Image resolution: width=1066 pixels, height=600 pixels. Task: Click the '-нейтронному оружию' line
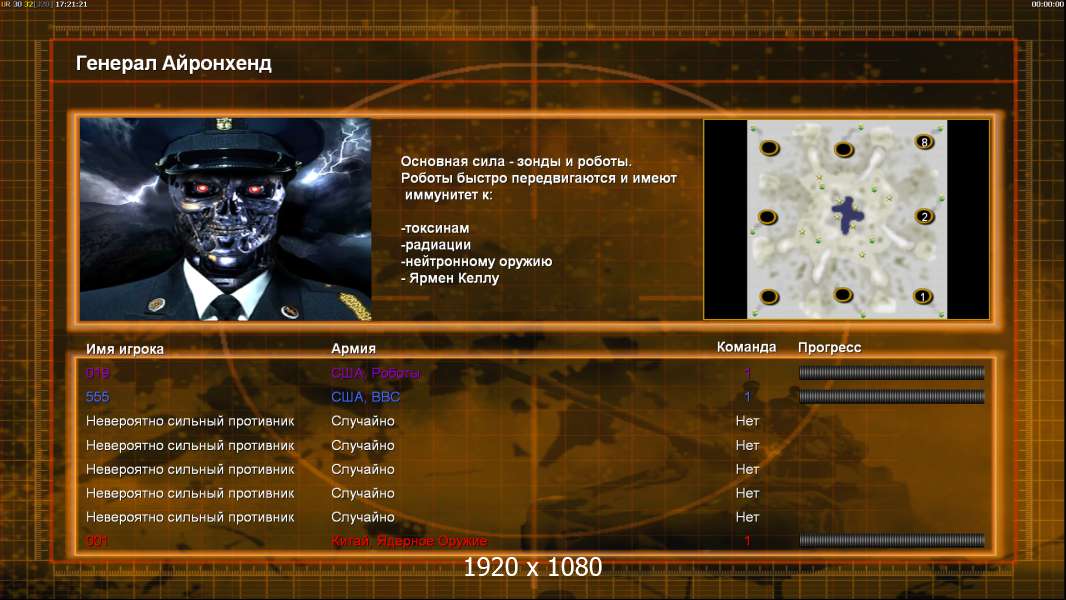click(477, 262)
